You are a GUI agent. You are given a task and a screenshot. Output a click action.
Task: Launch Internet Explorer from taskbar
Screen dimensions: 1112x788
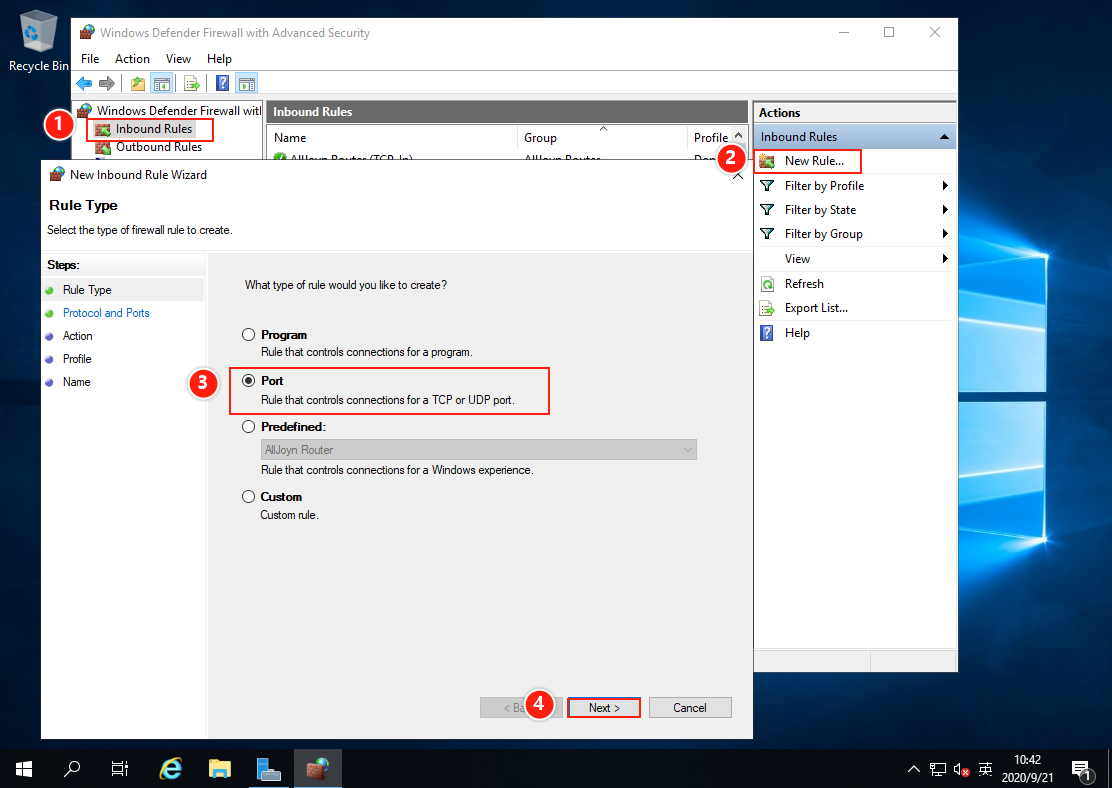coord(171,769)
